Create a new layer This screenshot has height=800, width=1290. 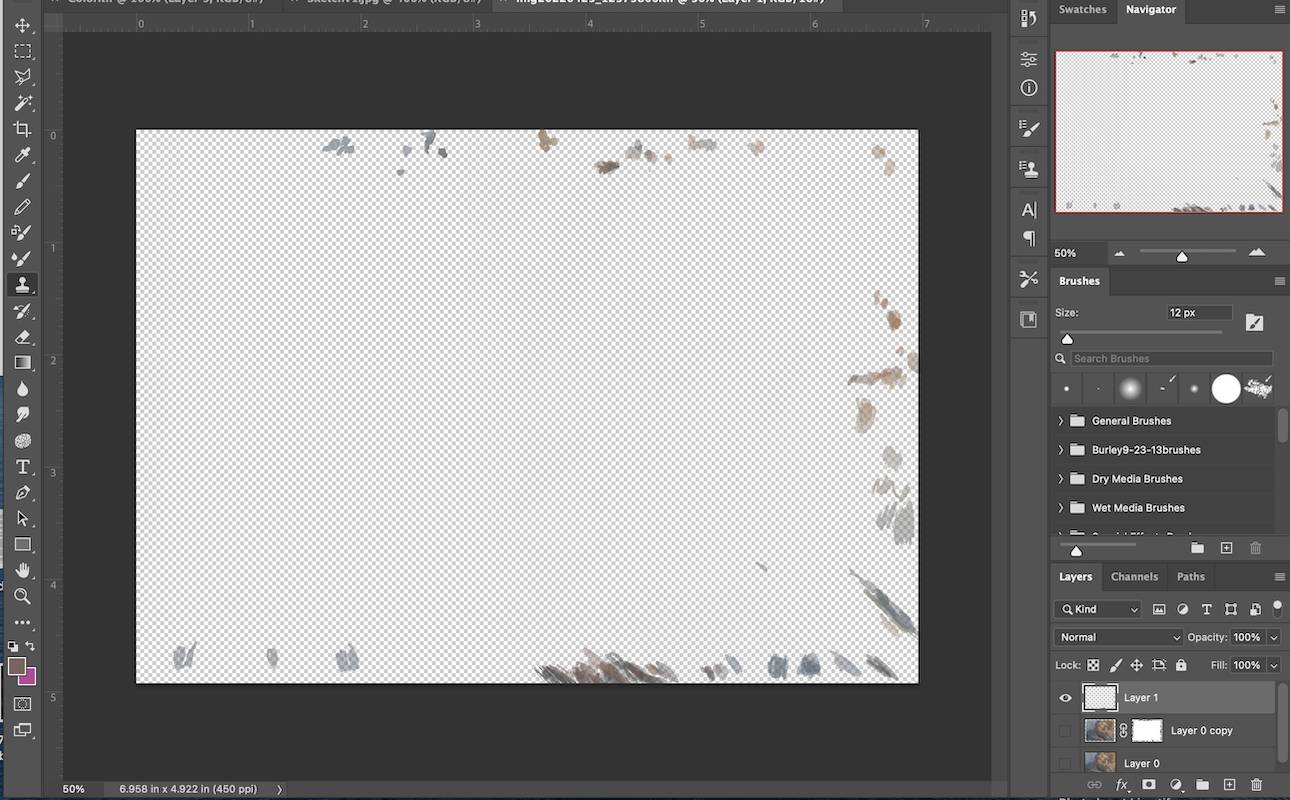click(x=1230, y=786)
